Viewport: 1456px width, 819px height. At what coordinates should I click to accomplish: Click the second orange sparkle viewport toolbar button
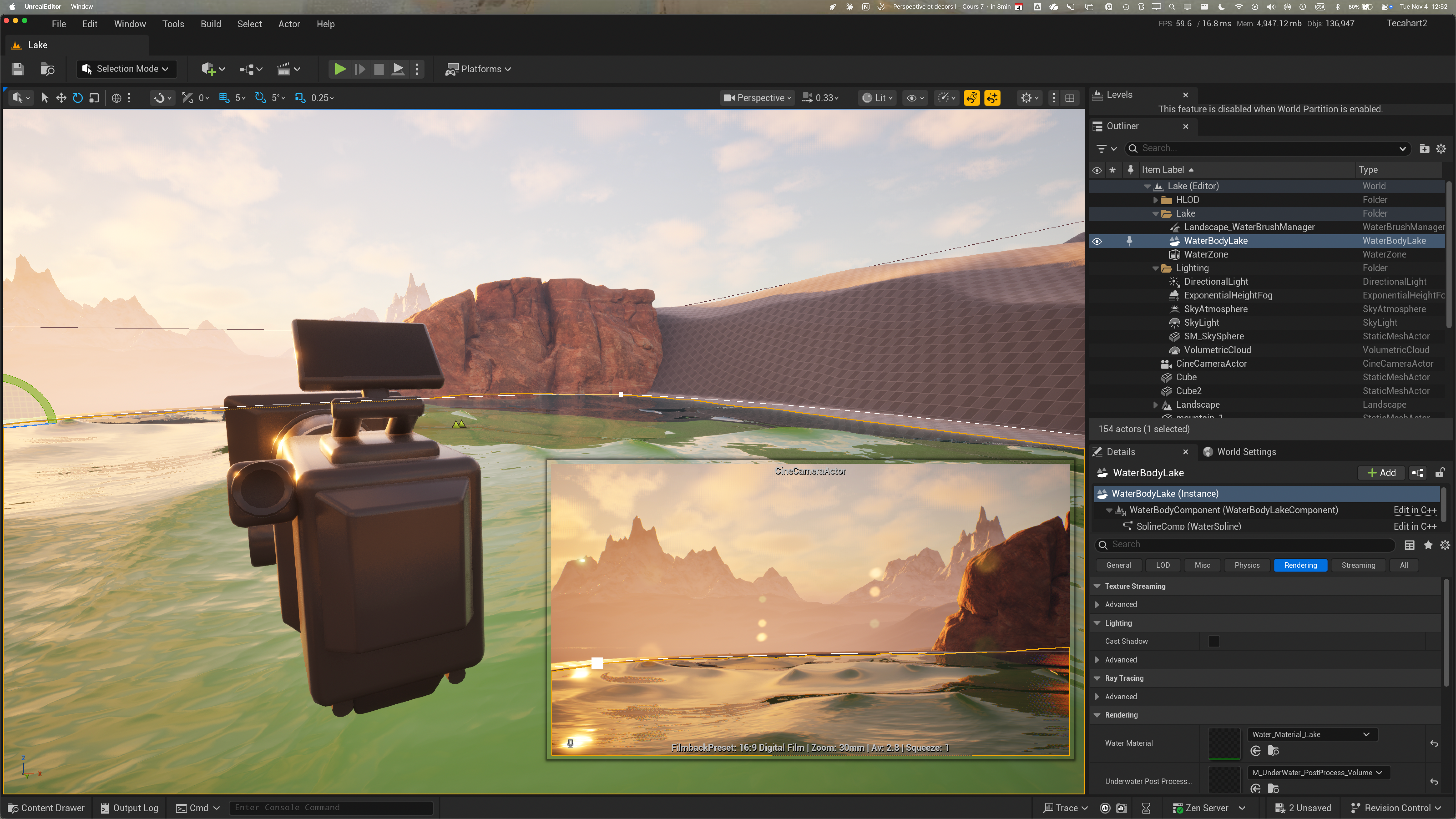(x=992, y=98)
